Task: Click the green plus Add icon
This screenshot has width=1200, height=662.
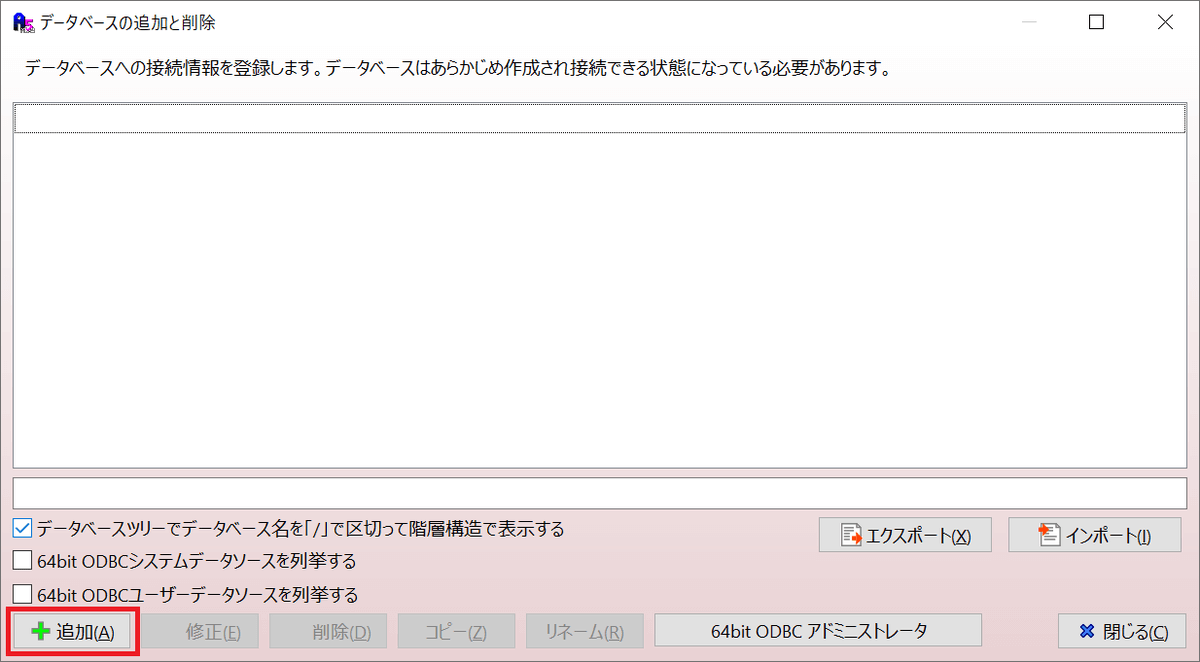Action: pos(41,632)
